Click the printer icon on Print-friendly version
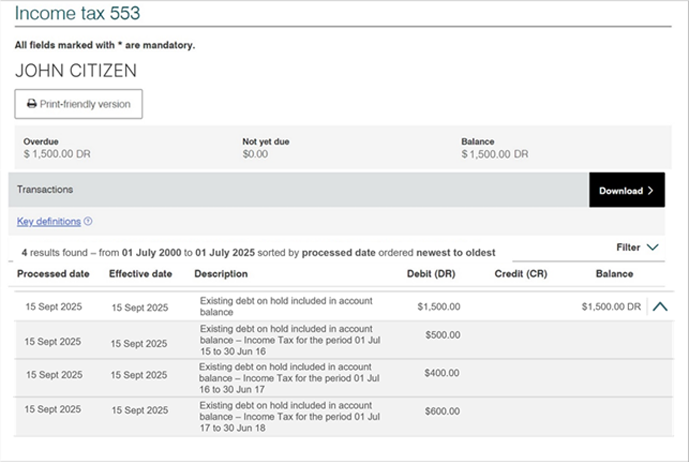The image size is (689, 462). point(32,104)
